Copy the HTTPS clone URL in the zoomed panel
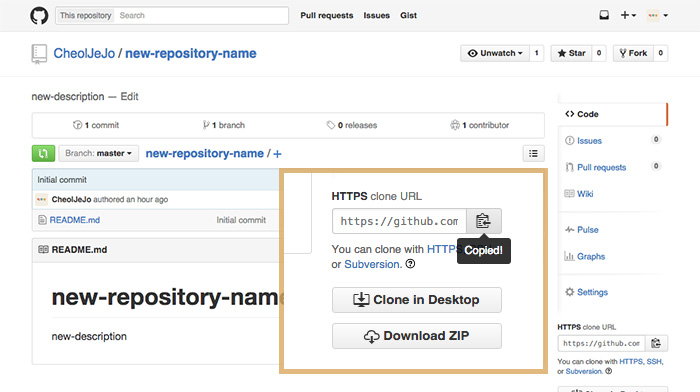Viewport: 700px width, 392px height. coord(483,221)
